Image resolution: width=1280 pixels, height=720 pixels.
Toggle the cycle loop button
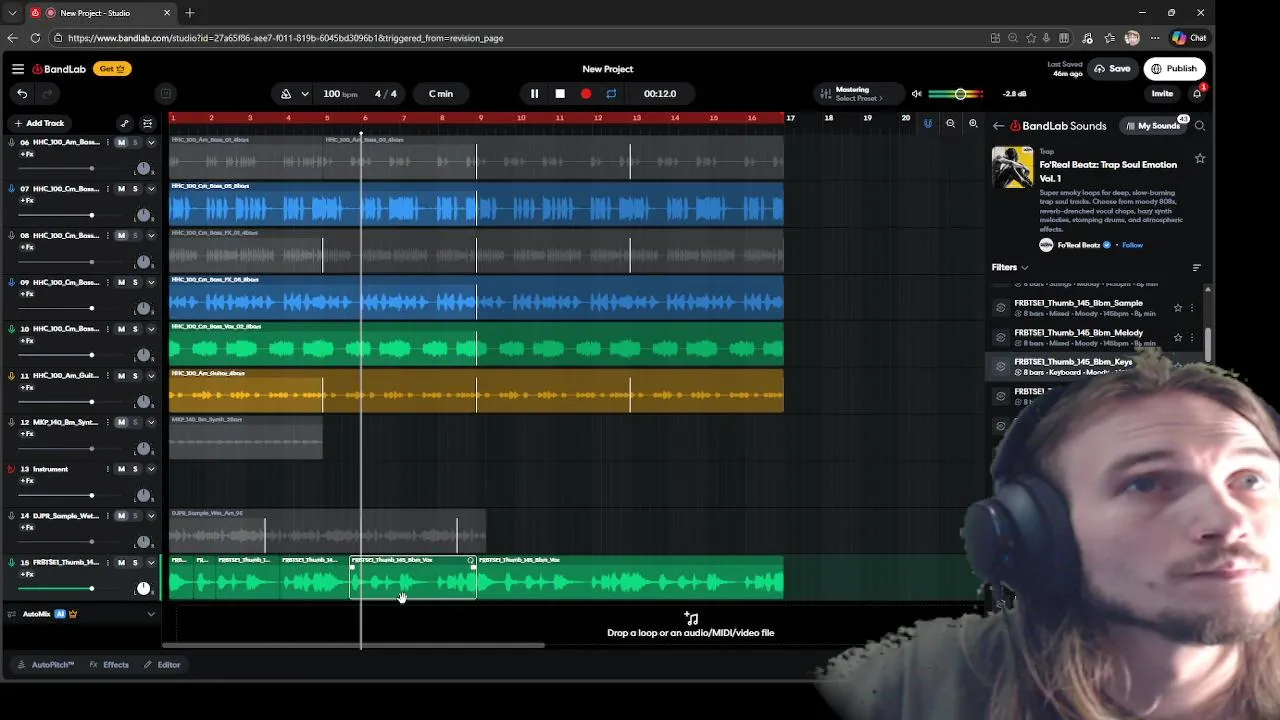611,94
